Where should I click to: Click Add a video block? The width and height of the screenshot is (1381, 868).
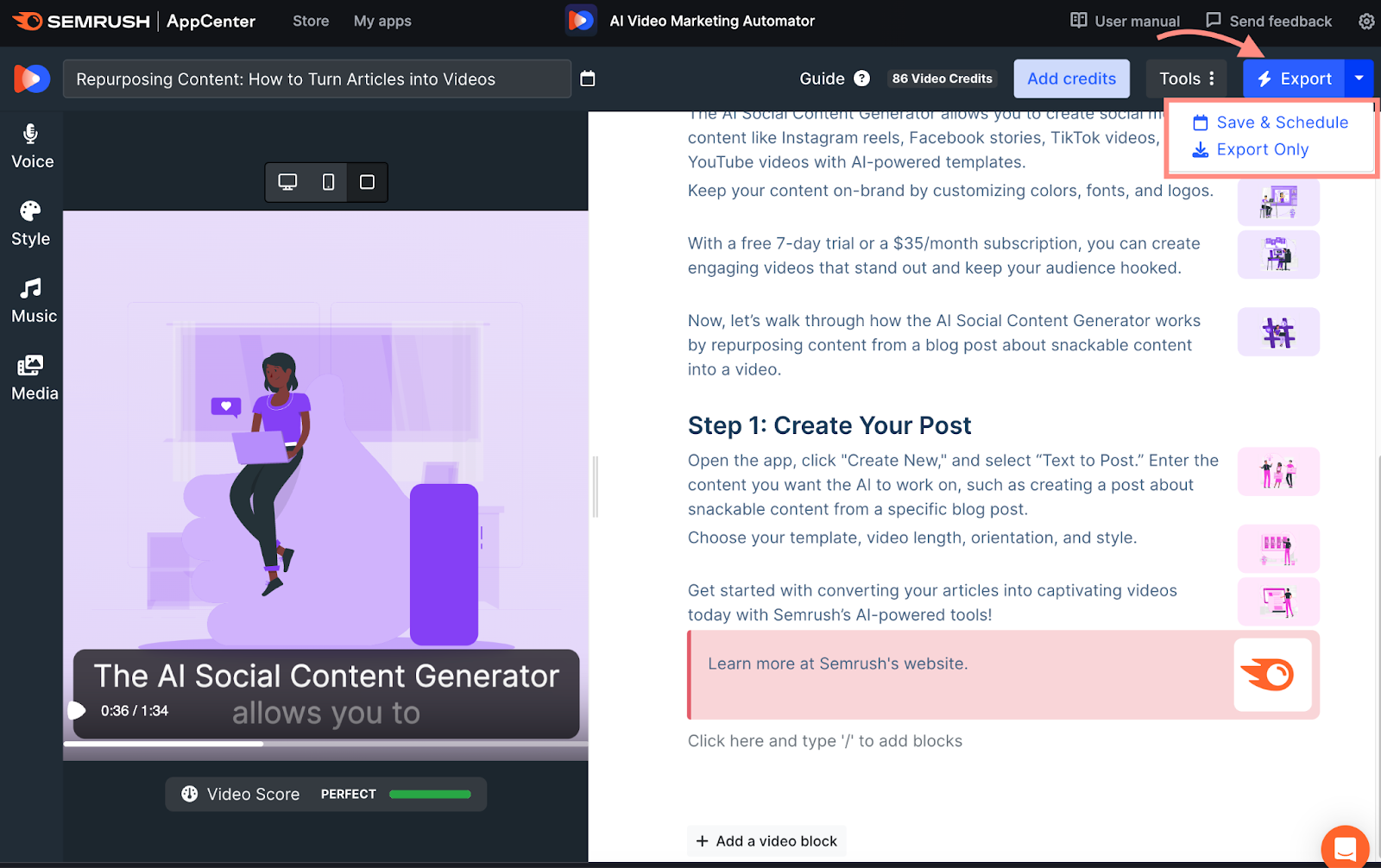point(766,840)
